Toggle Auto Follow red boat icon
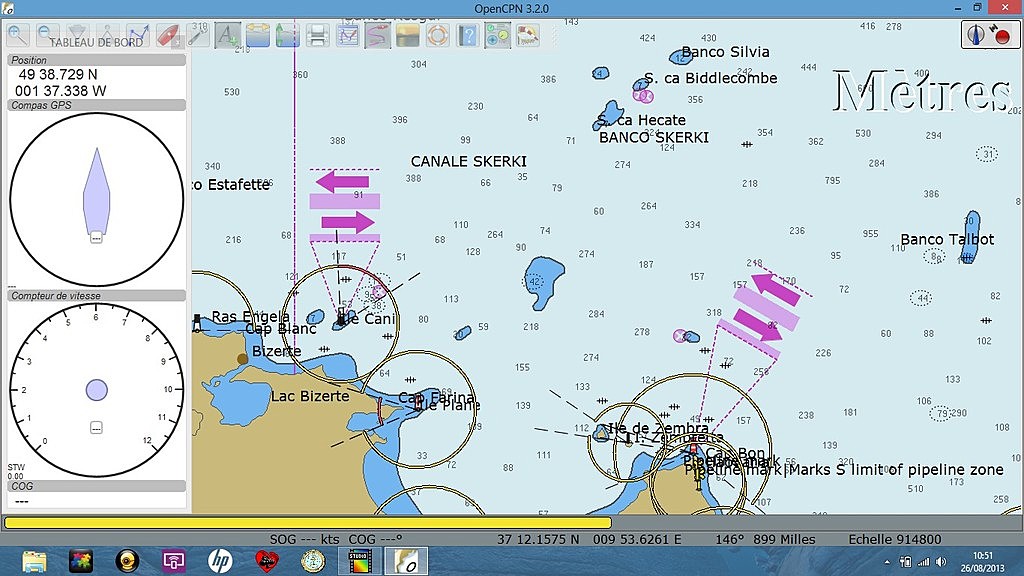1024x576 pixels. 168,35
